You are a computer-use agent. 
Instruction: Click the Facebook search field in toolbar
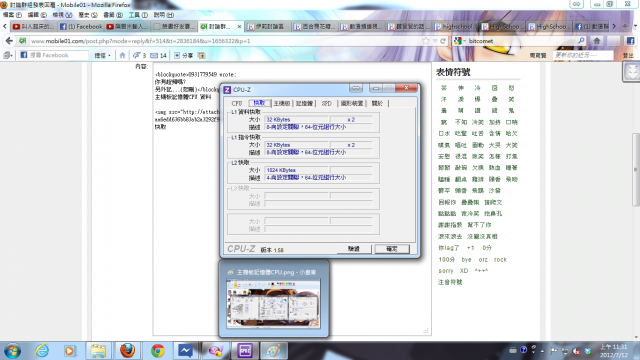53,55
